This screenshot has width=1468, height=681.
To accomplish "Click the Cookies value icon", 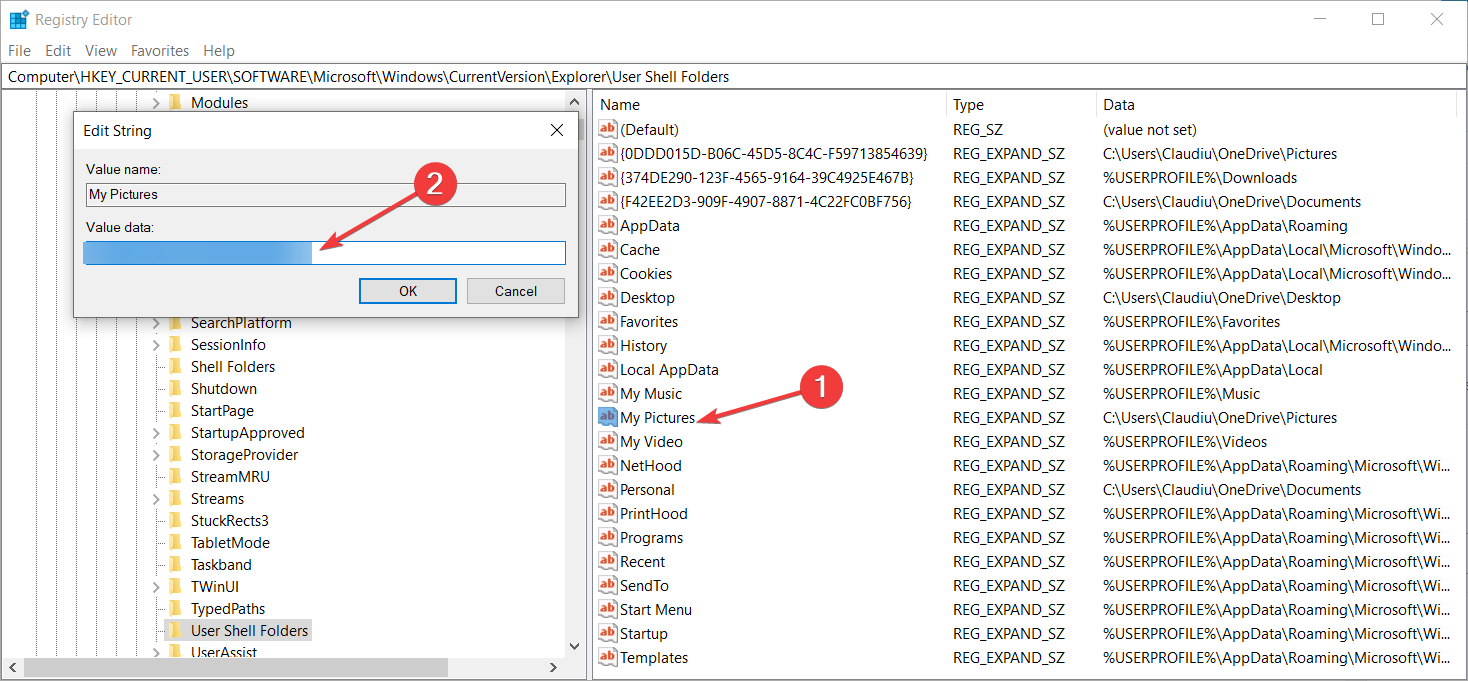I will [608, 273].
